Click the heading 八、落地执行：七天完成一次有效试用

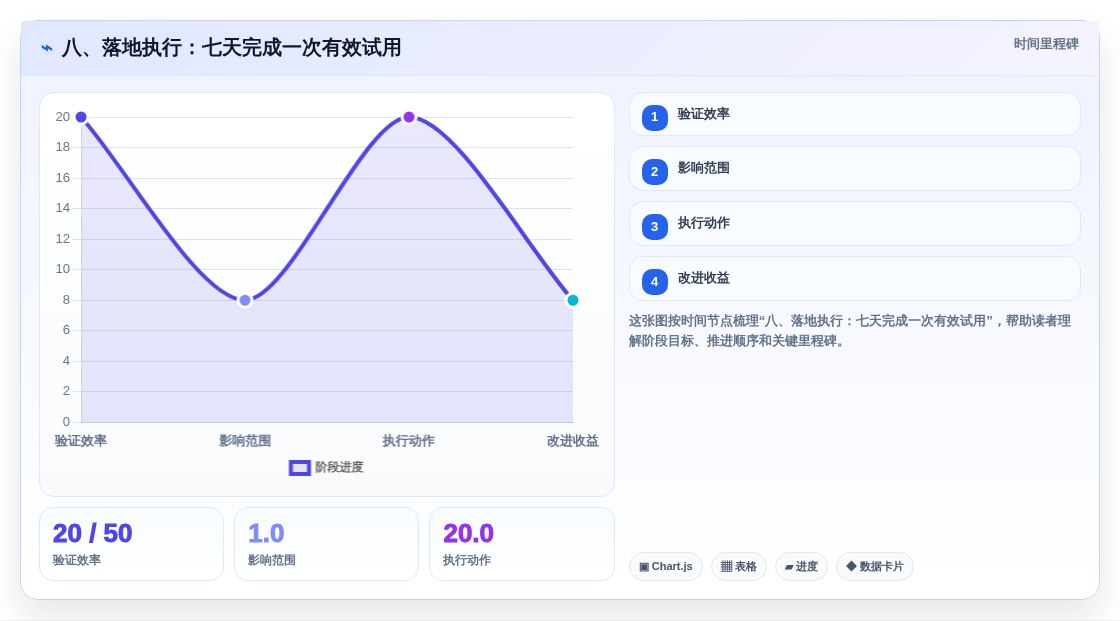[x=231, y=48]
